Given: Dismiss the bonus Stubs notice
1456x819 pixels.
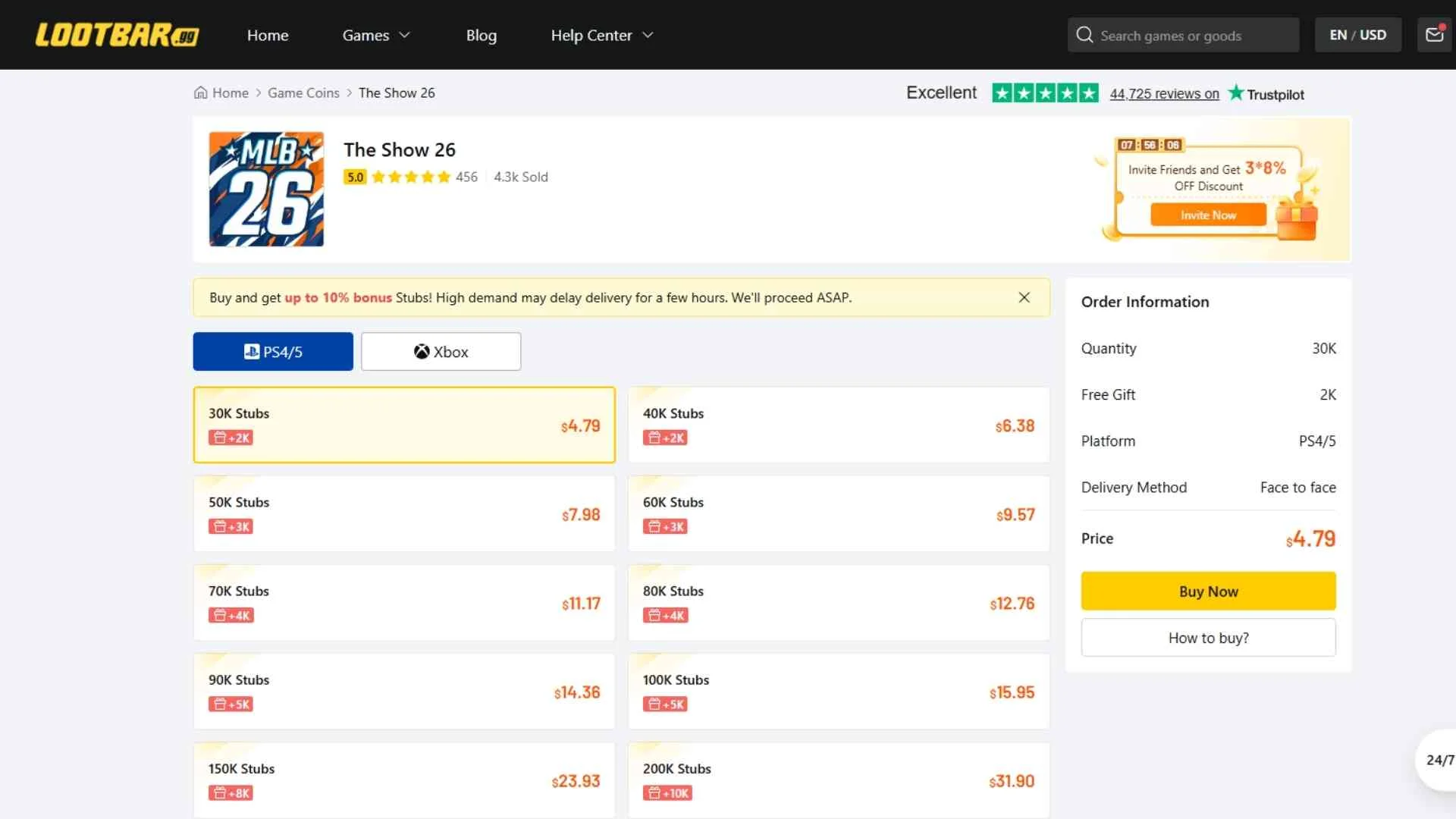Looking at the screenshot, I should click(1024, 297).
